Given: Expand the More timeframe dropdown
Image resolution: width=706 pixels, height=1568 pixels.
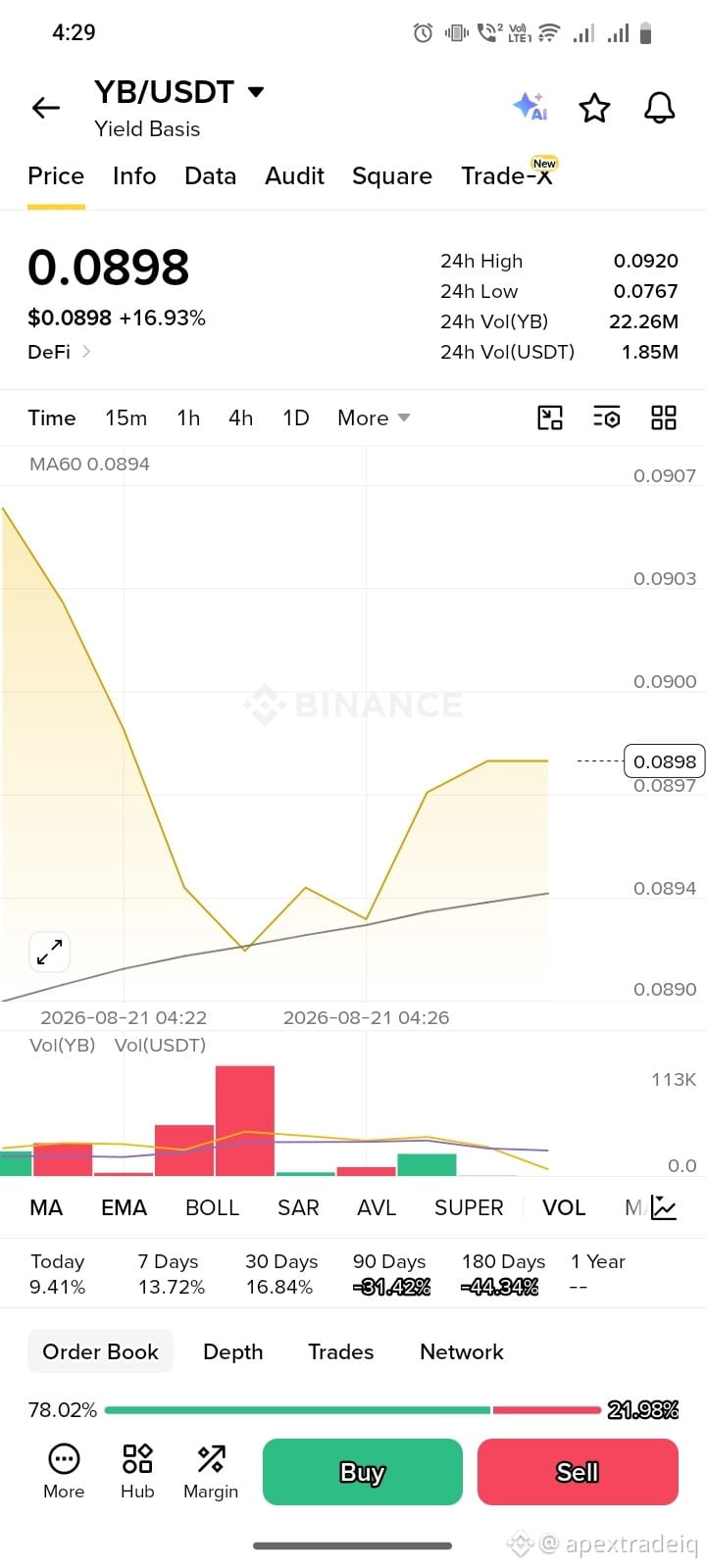Looking at the screenshot, I should pyautogui.click(x=374, y=418).
